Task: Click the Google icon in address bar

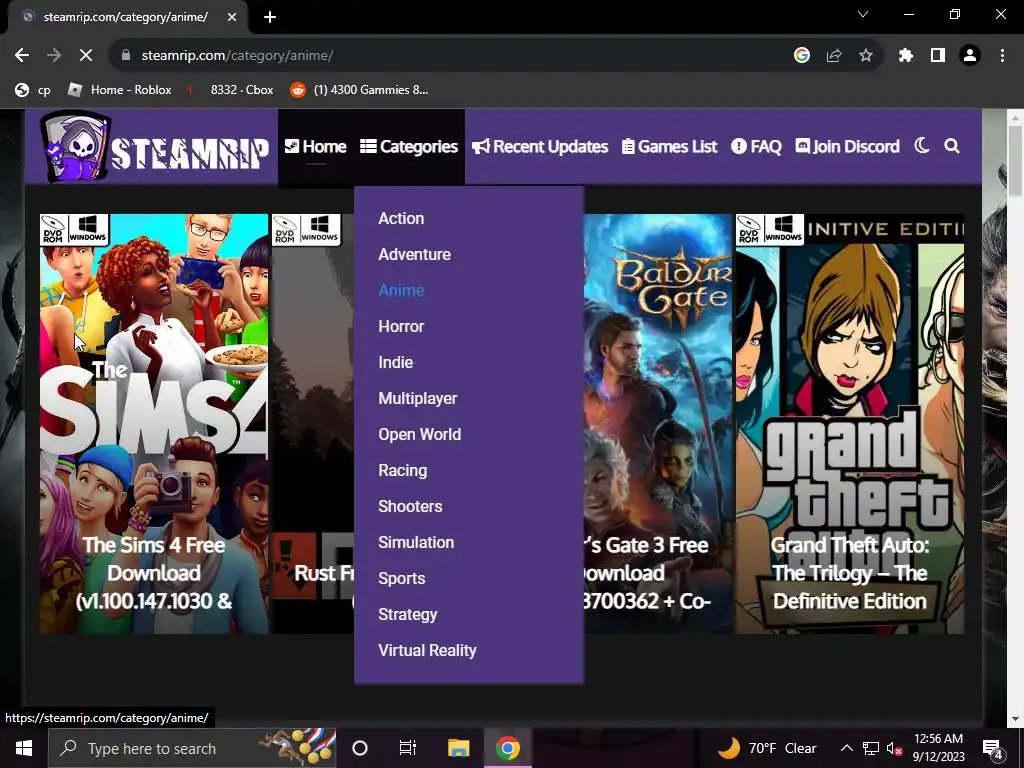Action: pos(802,56)
